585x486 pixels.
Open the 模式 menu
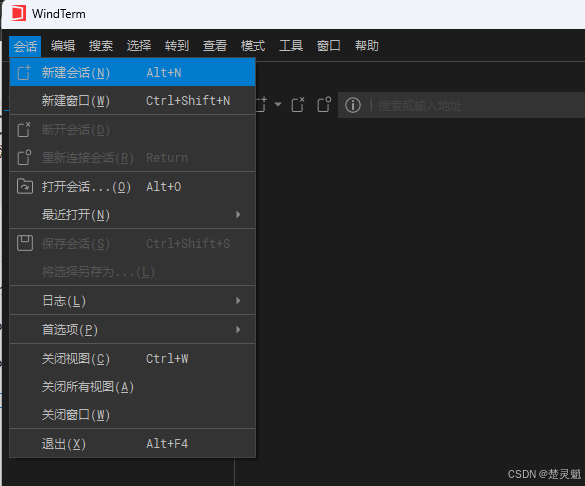253,46
